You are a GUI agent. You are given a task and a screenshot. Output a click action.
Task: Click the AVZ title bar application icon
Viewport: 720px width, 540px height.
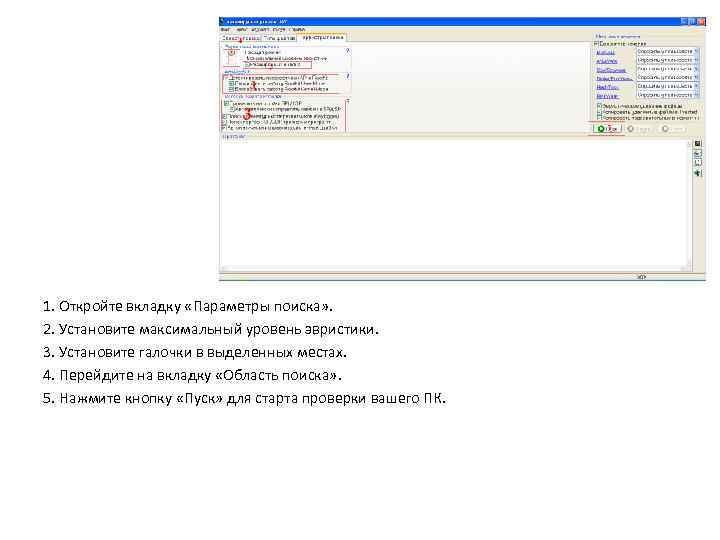tap(222, 21)
